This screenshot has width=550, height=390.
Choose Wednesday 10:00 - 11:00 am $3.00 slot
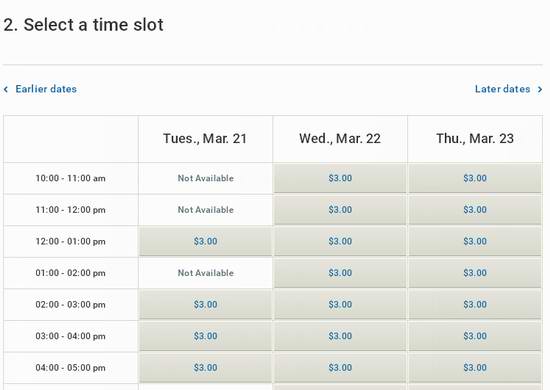(x=340, y=178)
